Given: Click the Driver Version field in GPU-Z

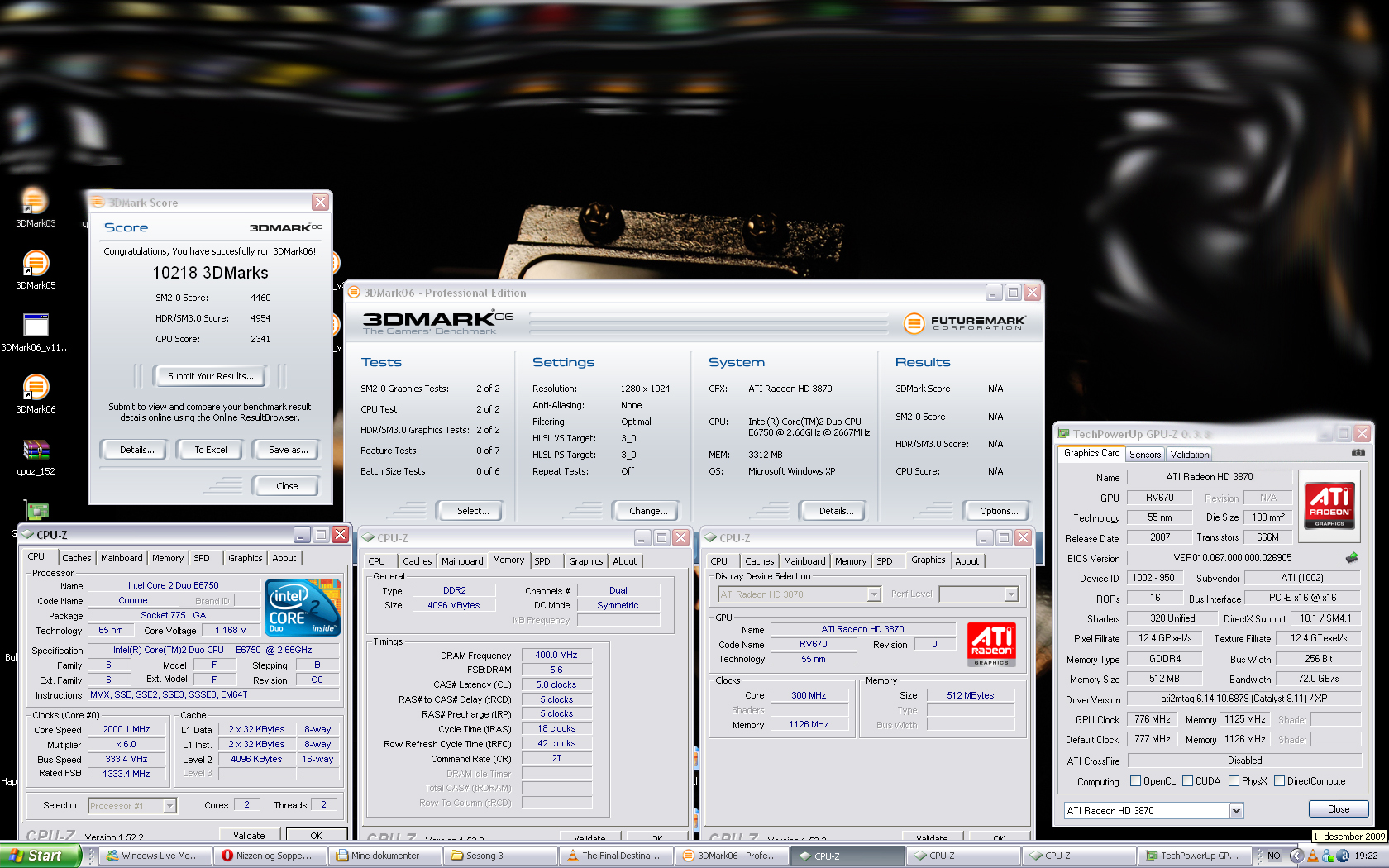Looking at the screenshot, I should pyautogui.click(x=1244, y=699).
